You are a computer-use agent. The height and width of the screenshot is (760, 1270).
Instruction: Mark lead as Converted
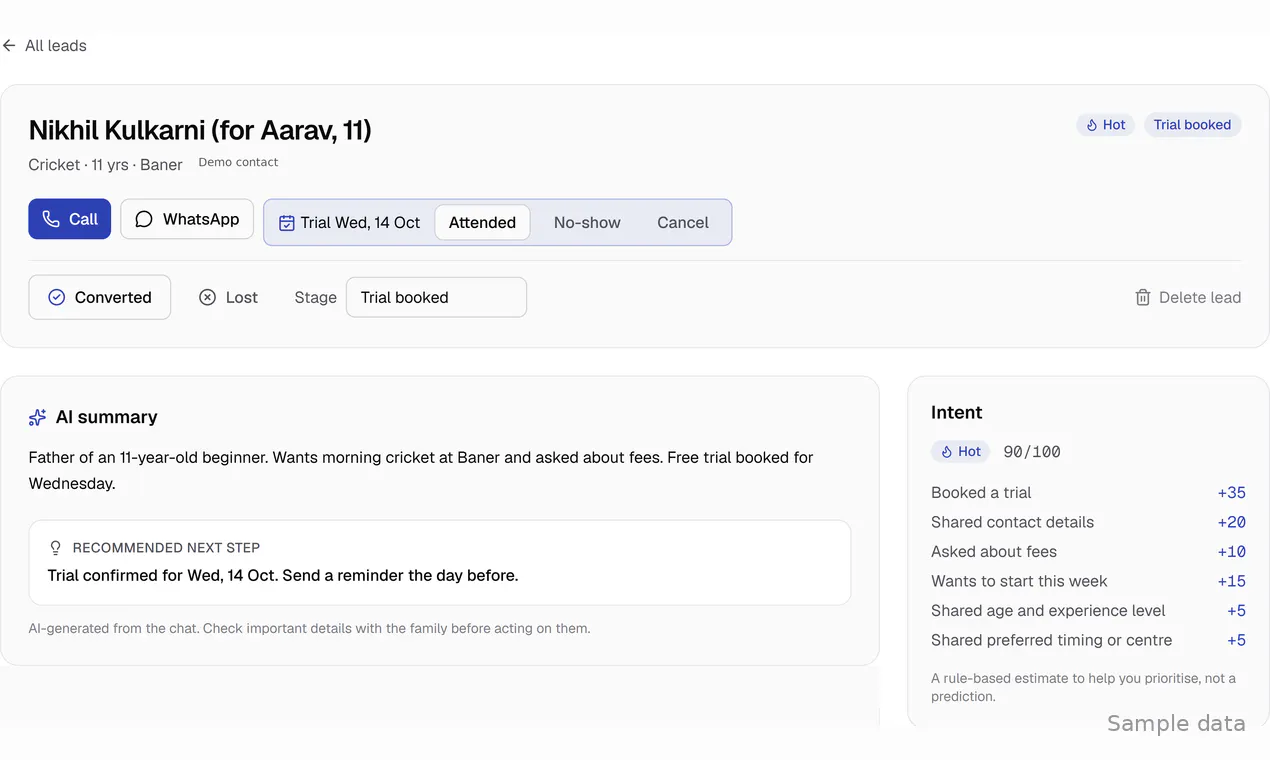[100, 297]
